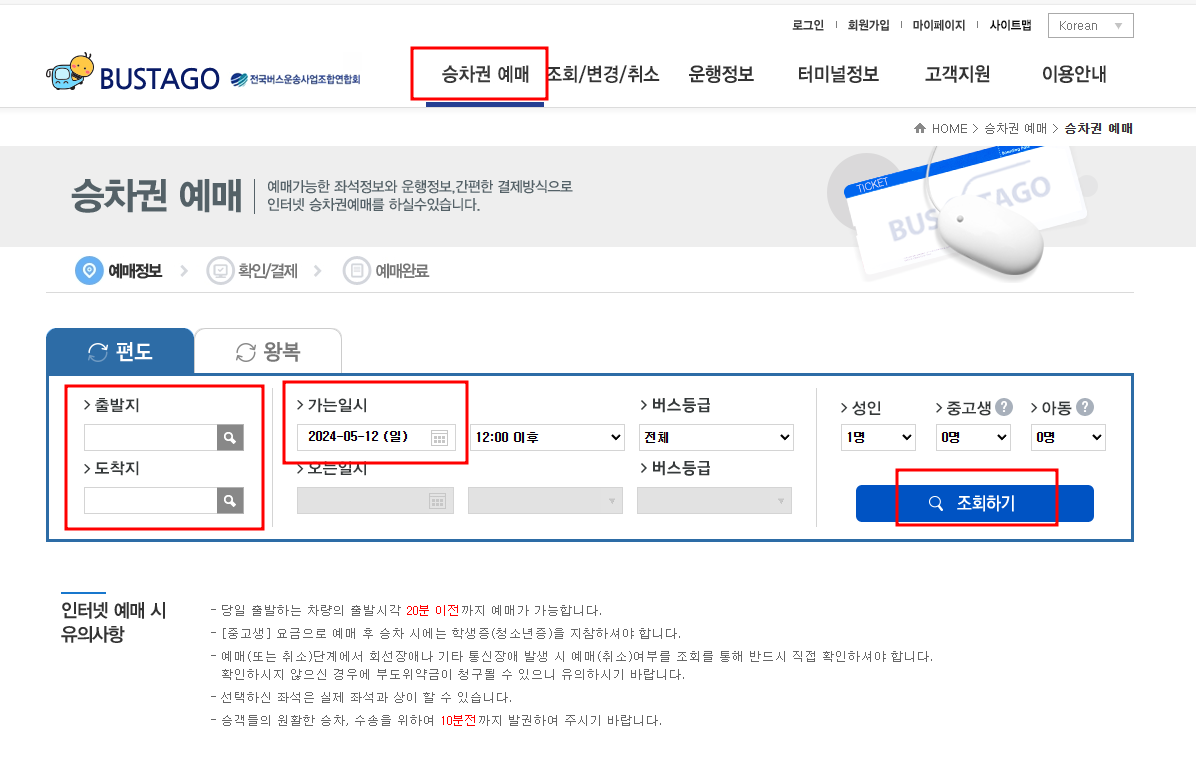Click the departure location search magnifier

click(x=231, y=437)
